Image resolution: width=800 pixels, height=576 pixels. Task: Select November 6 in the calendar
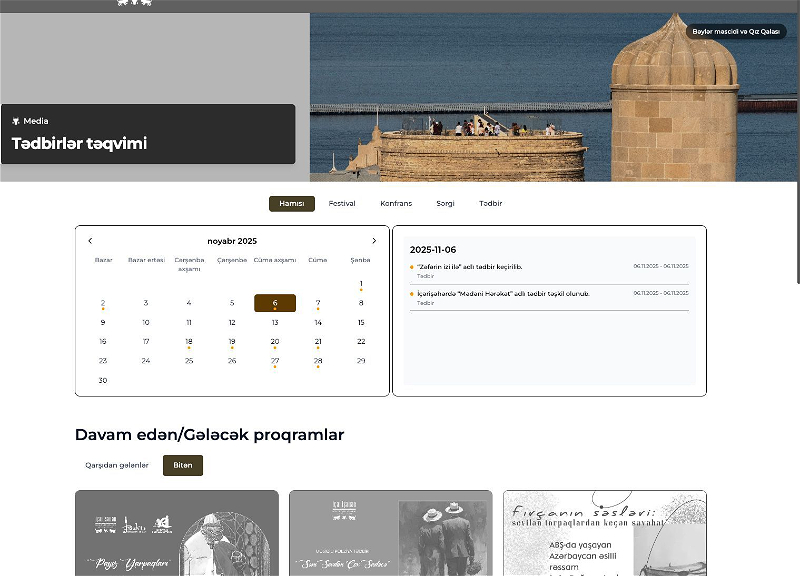pos(275,303)
